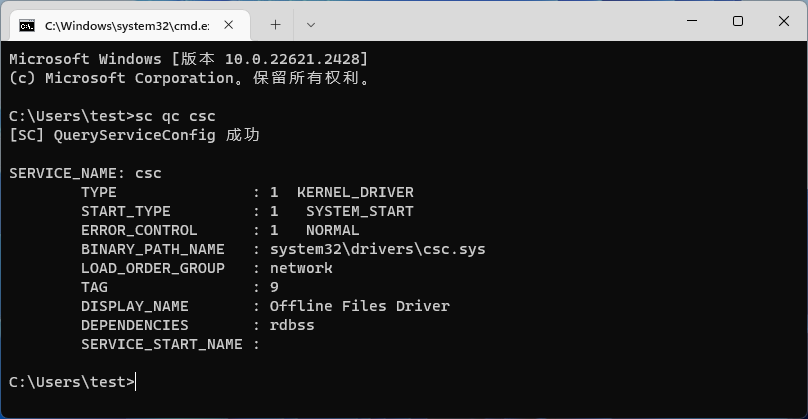Expand the new tab profile dropdown chevron
This screenshot has height=419, width=808.
pyautogui.click(x=311, y=23)
